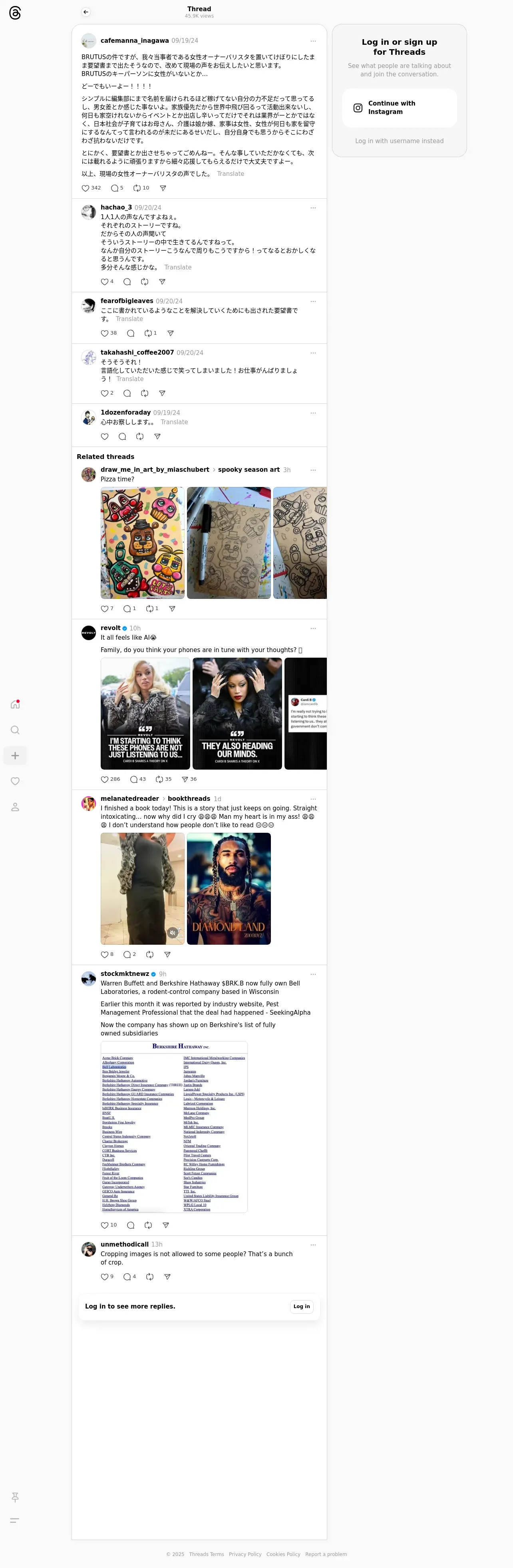513x1568 pixels.
Task: Click Report a problem footer link
Action: point(326,1554)
